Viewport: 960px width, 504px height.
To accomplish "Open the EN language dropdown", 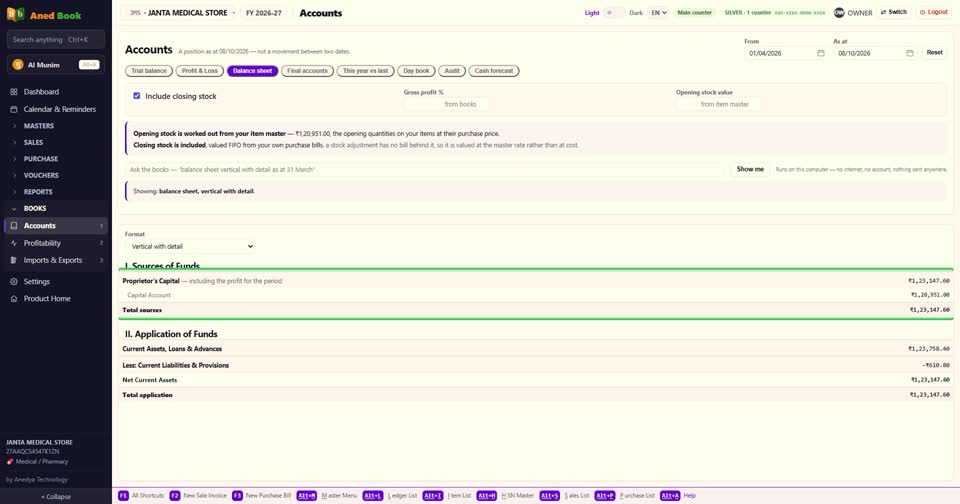I will click(658, 12).
